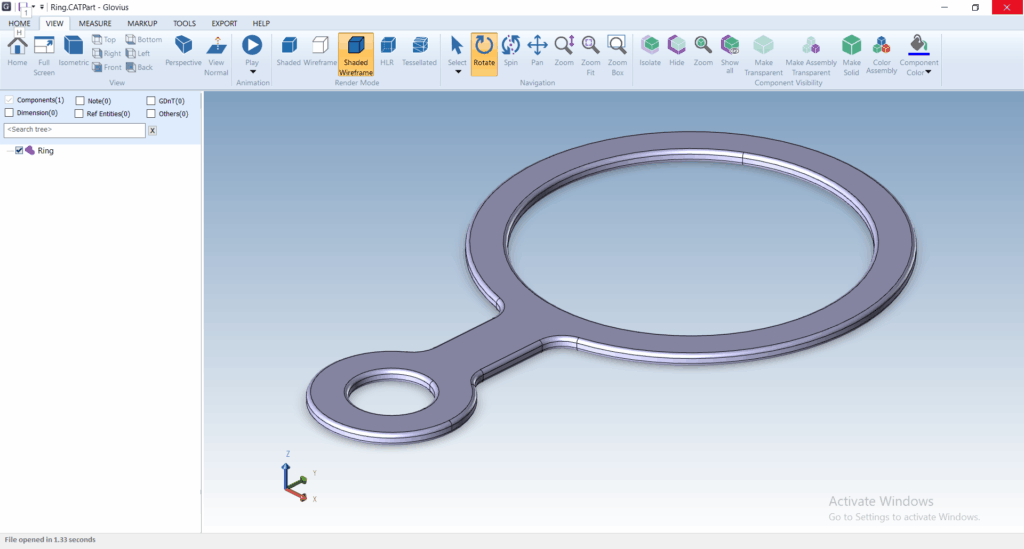Open the Play animation dropdown arrow
1024x549 pixels.
click(x=252, y=72)
